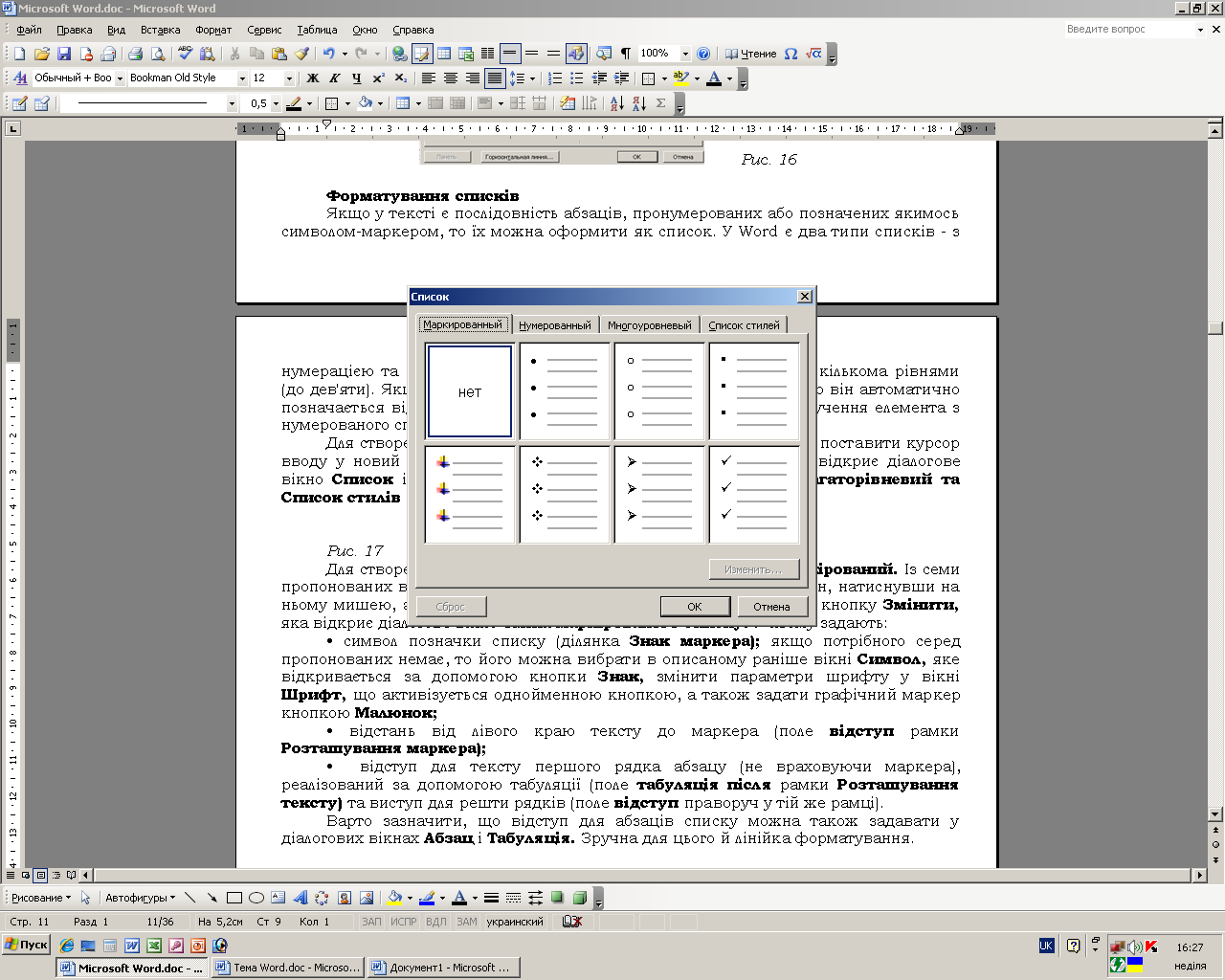The image size is (1225, 980).
Task: Switch to the Нумерованный tab
Action: (555, 325)
